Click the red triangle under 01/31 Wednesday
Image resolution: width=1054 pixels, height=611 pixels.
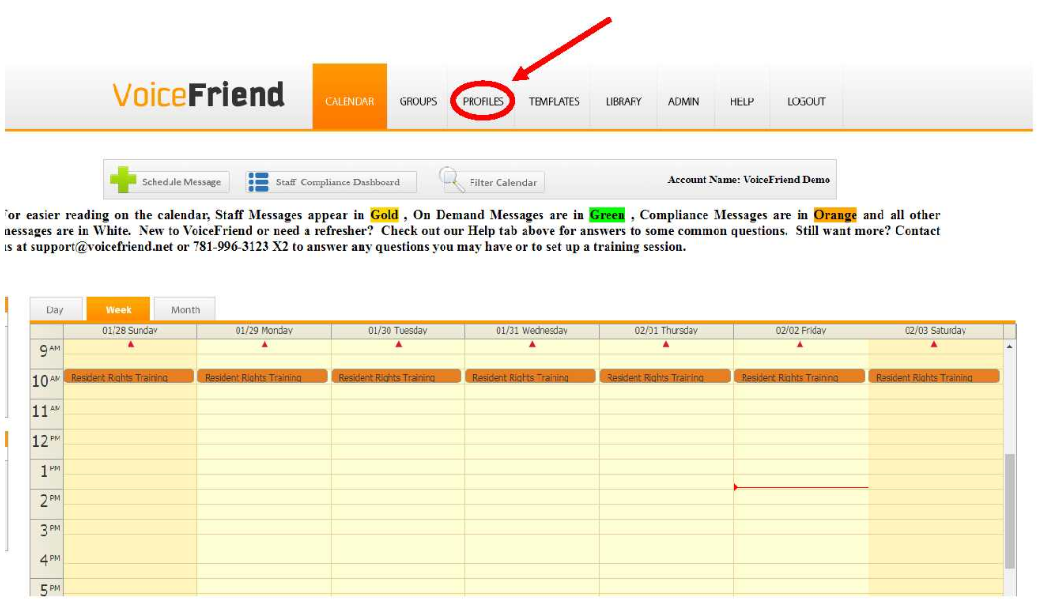click(532, 344)
